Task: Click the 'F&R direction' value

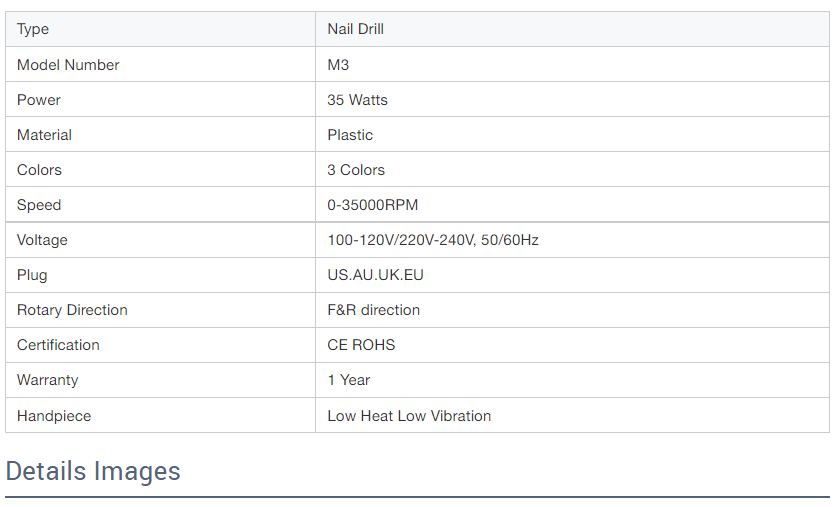Action: click(373, 310)
